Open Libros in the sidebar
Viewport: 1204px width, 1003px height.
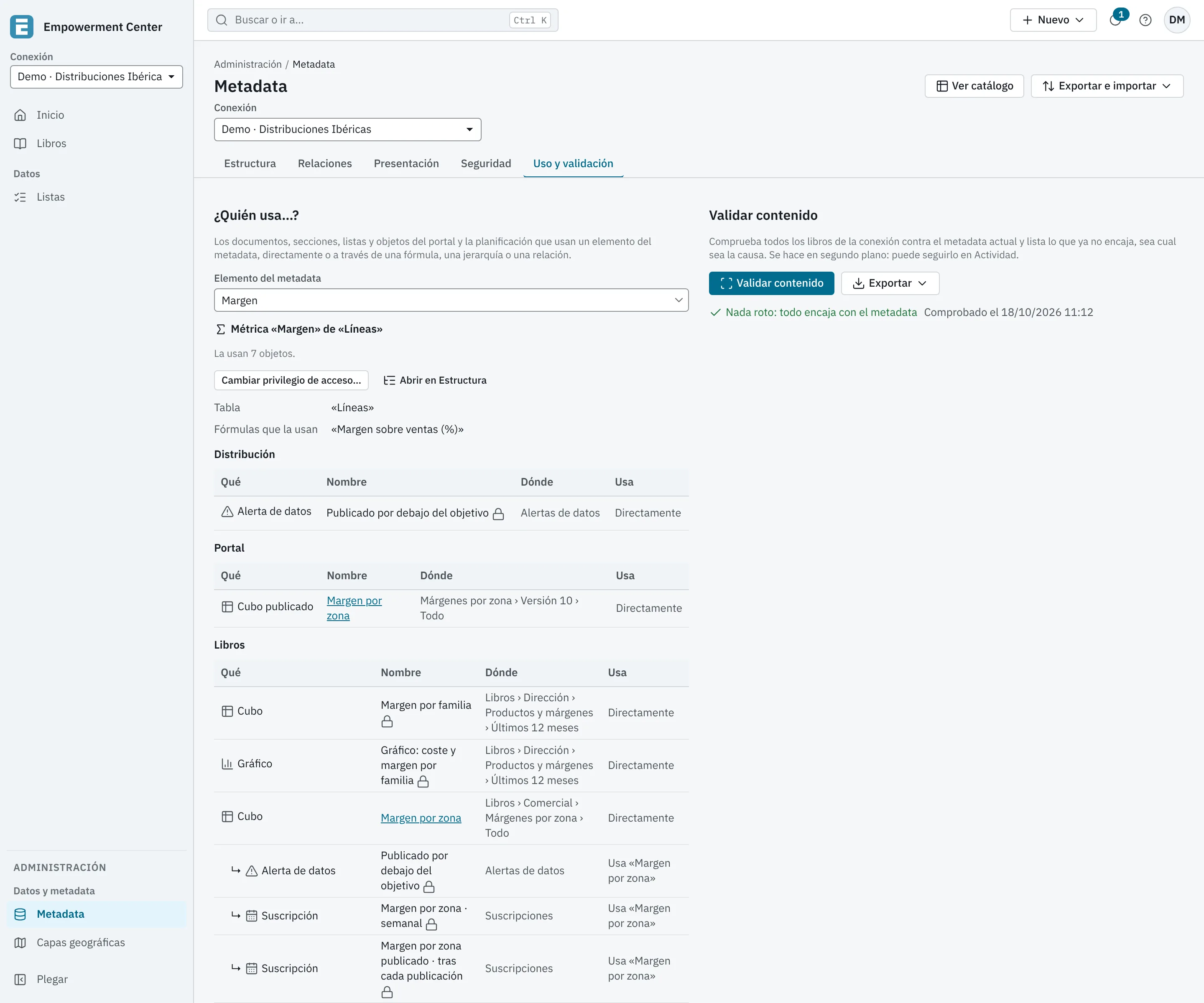[96, 143]
